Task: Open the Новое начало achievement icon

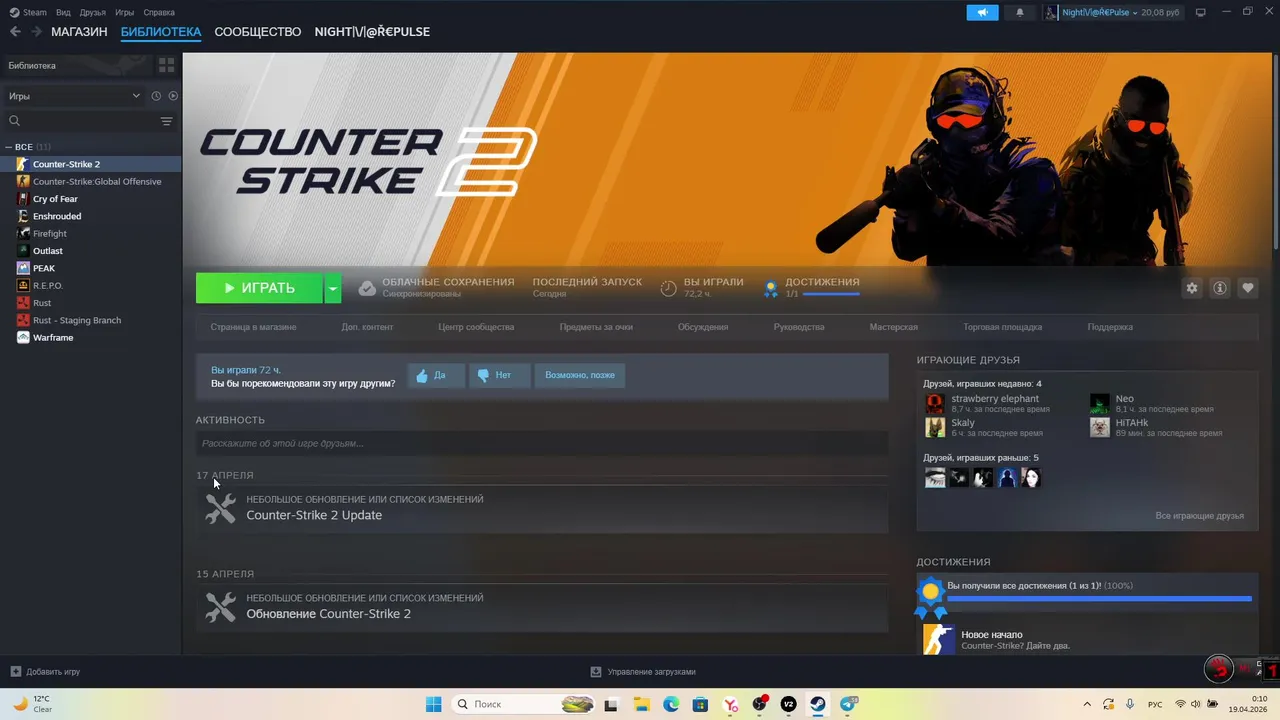Action: (938, 639)
